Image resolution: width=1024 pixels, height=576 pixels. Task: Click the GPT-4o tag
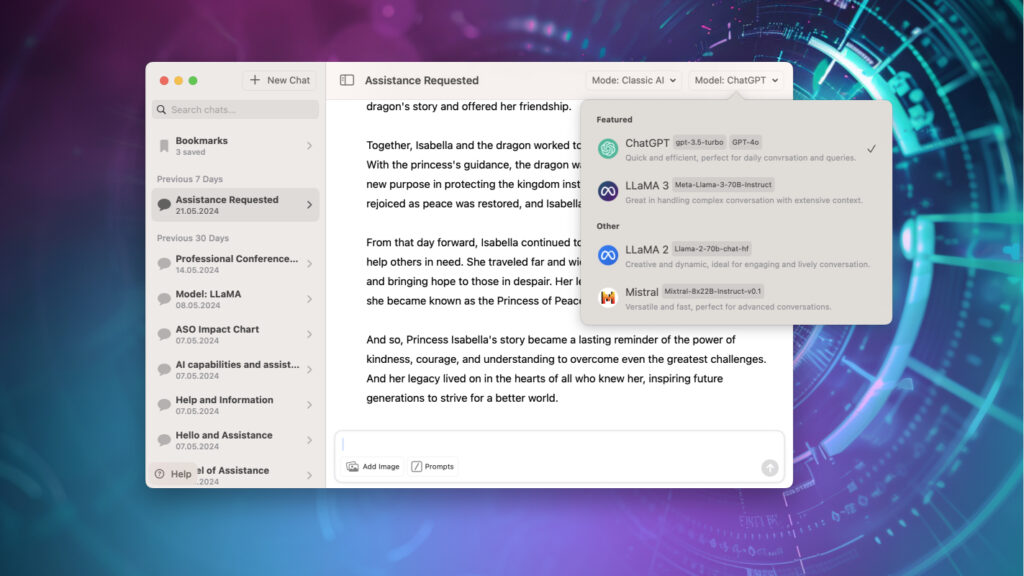745,142
